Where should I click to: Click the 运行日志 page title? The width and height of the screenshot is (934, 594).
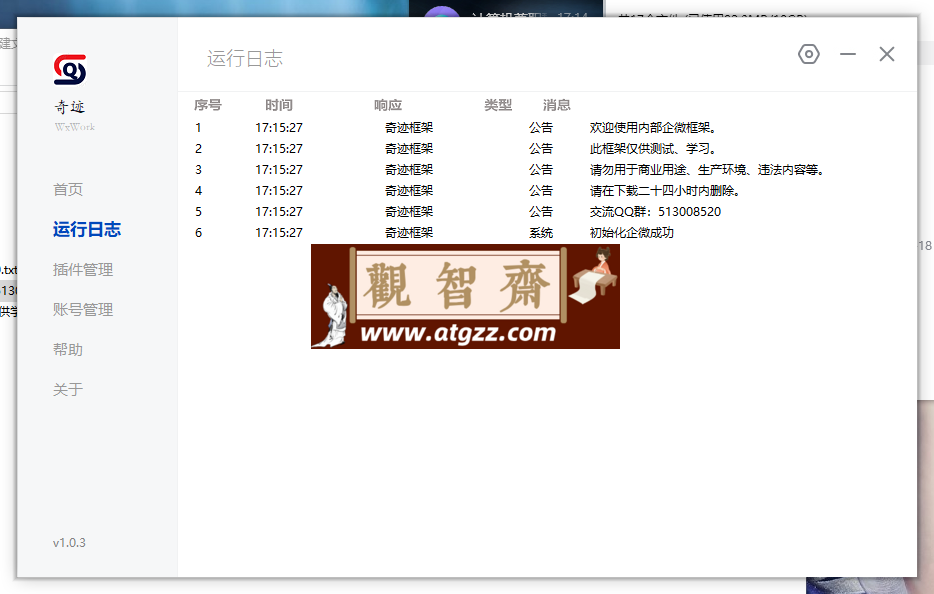[x=245, y=58]
